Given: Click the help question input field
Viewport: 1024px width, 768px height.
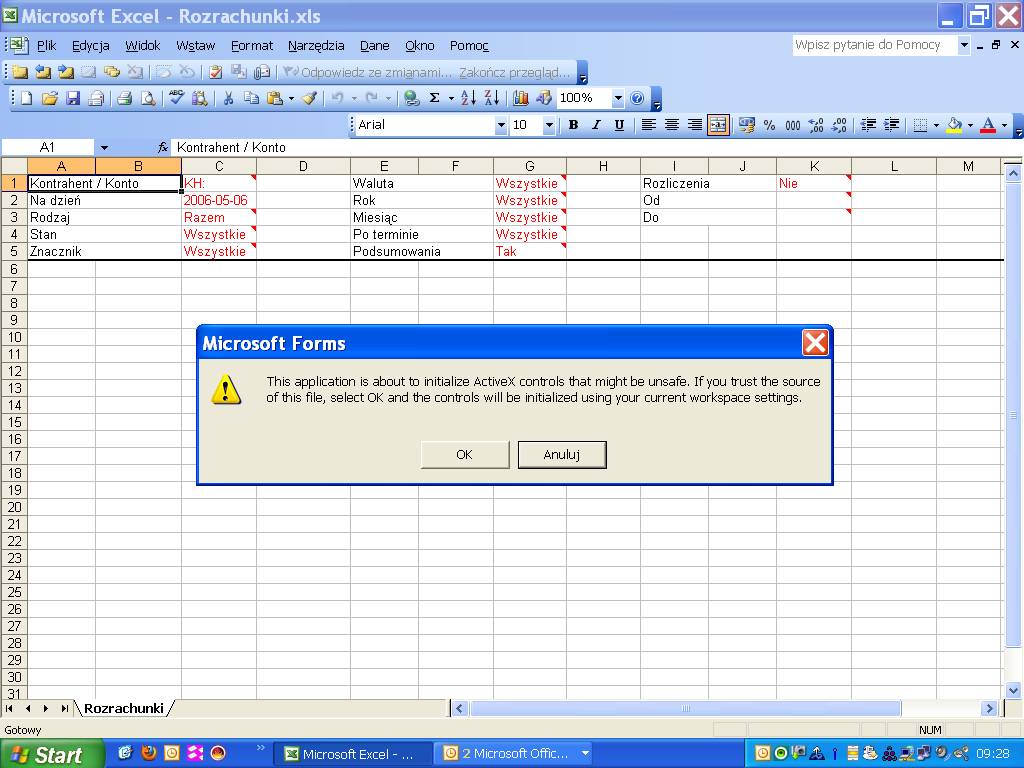Looking at the screenshot, I should click(874, 45).
